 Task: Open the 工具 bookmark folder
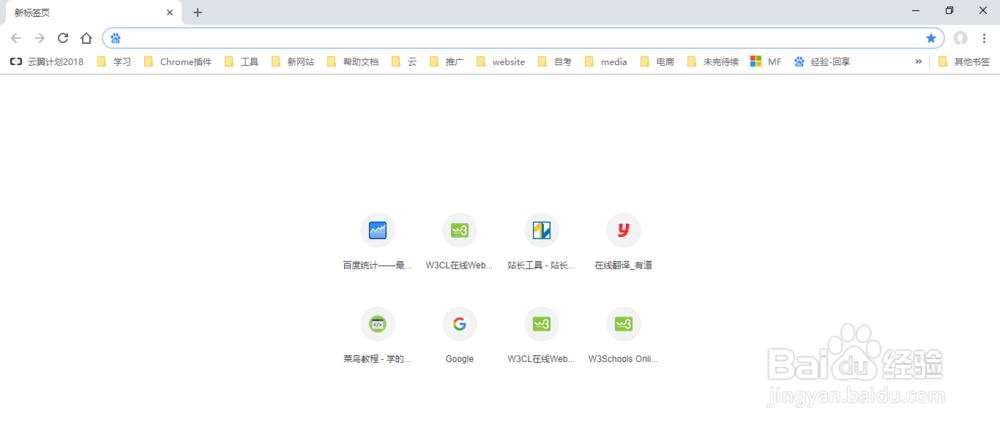click(242, 62)
